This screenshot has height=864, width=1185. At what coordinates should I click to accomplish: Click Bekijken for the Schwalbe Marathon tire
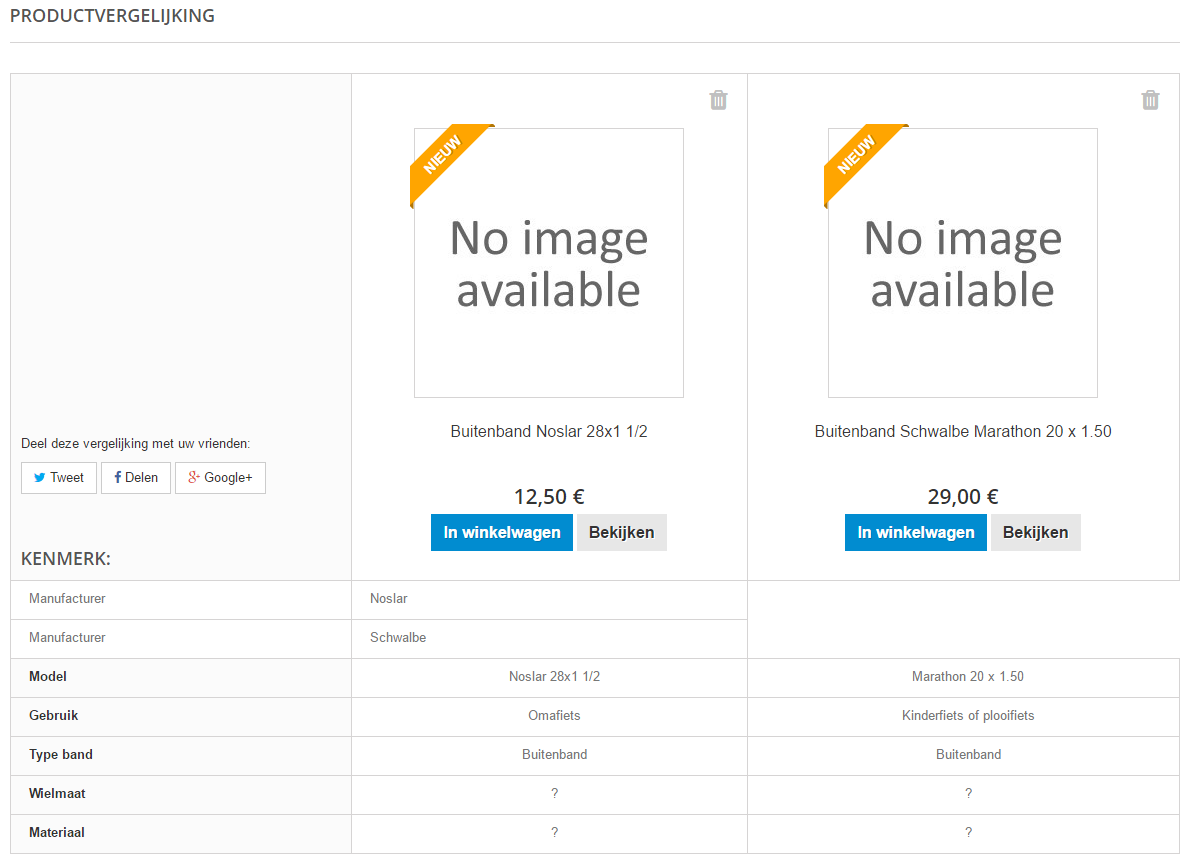pyautogui.click(x=1035, y=532)
